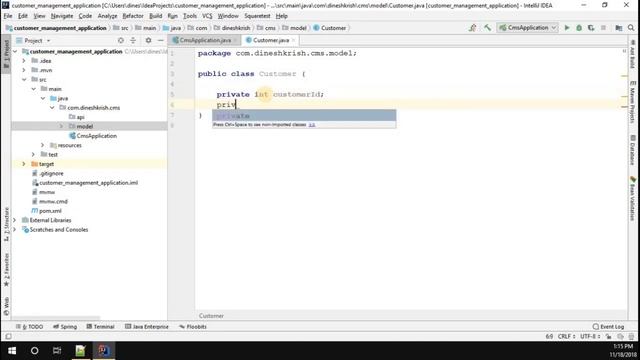Open the VCS menu
The image size is (640, 360).
[x=207, y=16]
